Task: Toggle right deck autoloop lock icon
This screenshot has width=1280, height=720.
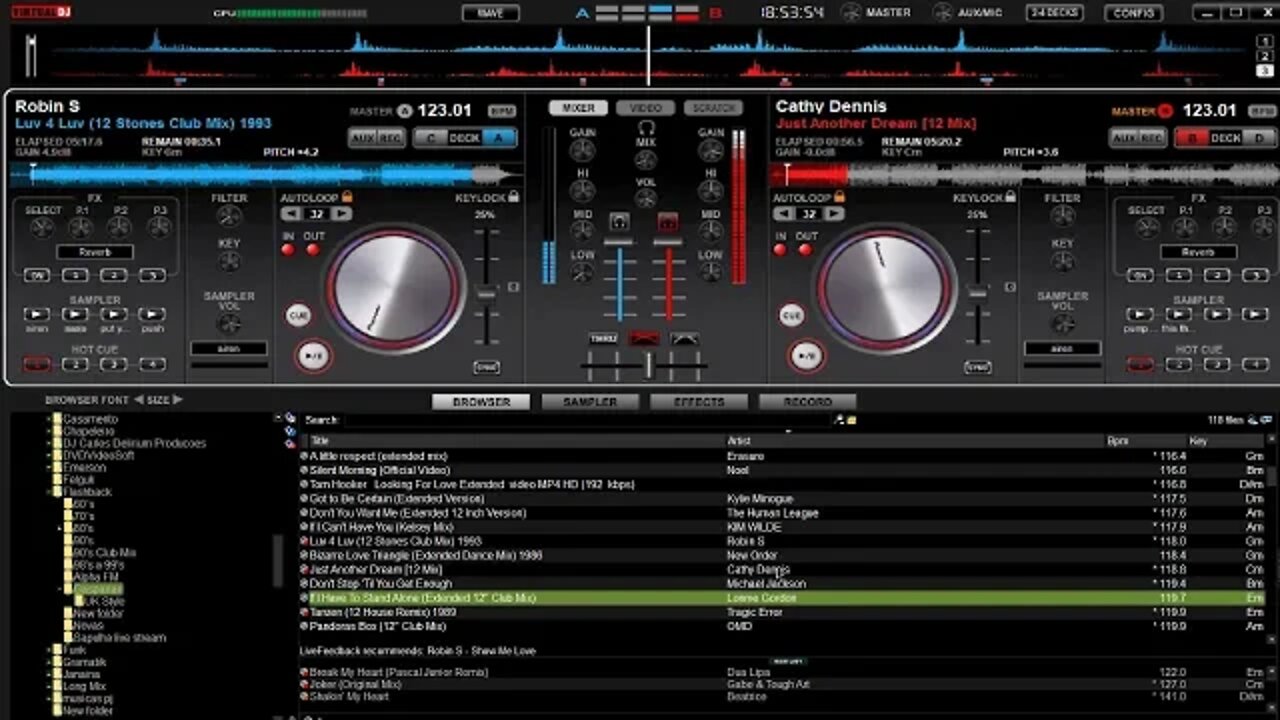Action: click(839, 198)
